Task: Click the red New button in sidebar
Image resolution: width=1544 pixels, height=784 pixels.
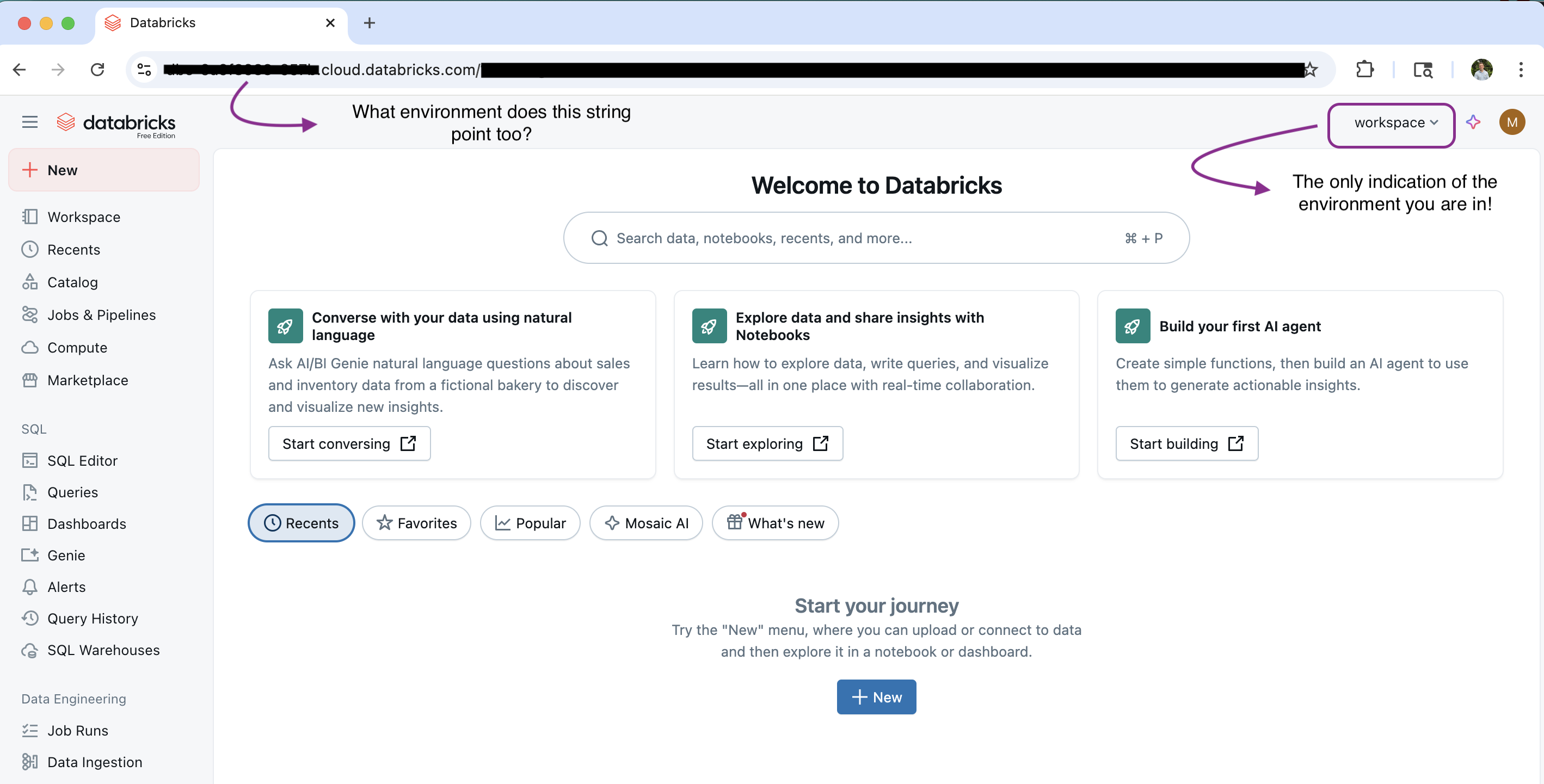Action: click(104, 170)
